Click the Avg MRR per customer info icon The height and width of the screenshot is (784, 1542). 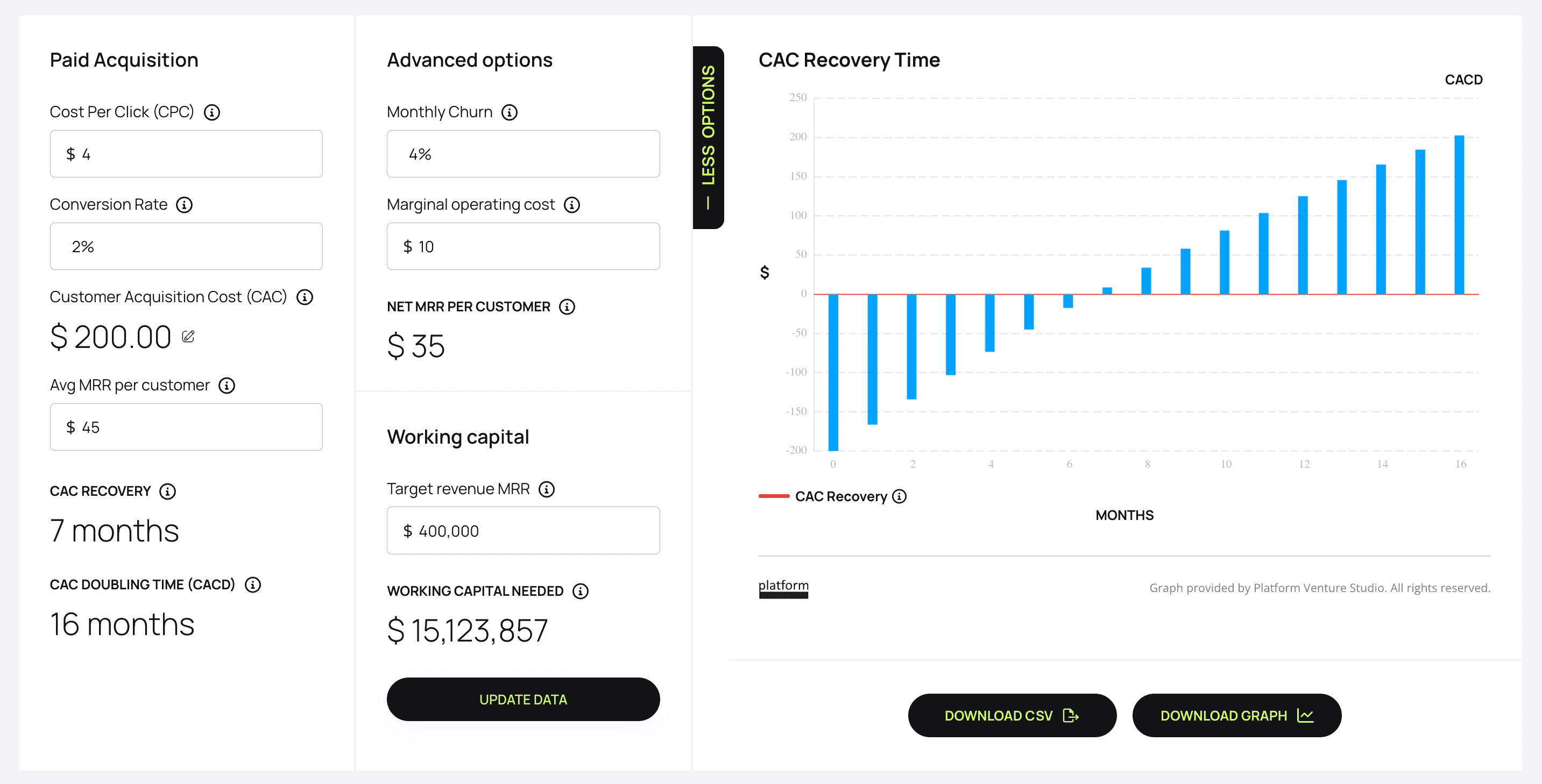(227, 386)
